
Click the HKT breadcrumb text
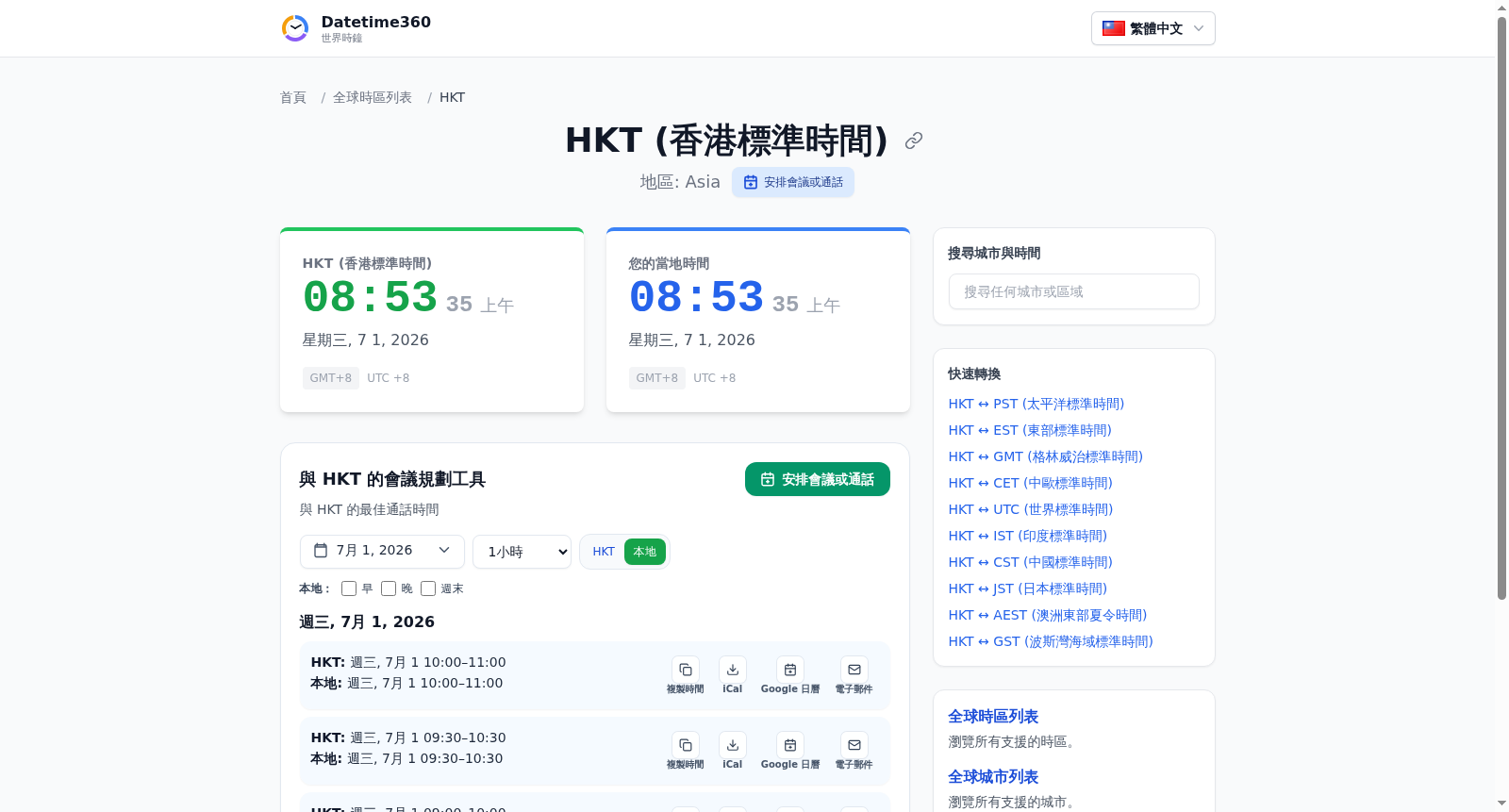[x=452, y=97]
